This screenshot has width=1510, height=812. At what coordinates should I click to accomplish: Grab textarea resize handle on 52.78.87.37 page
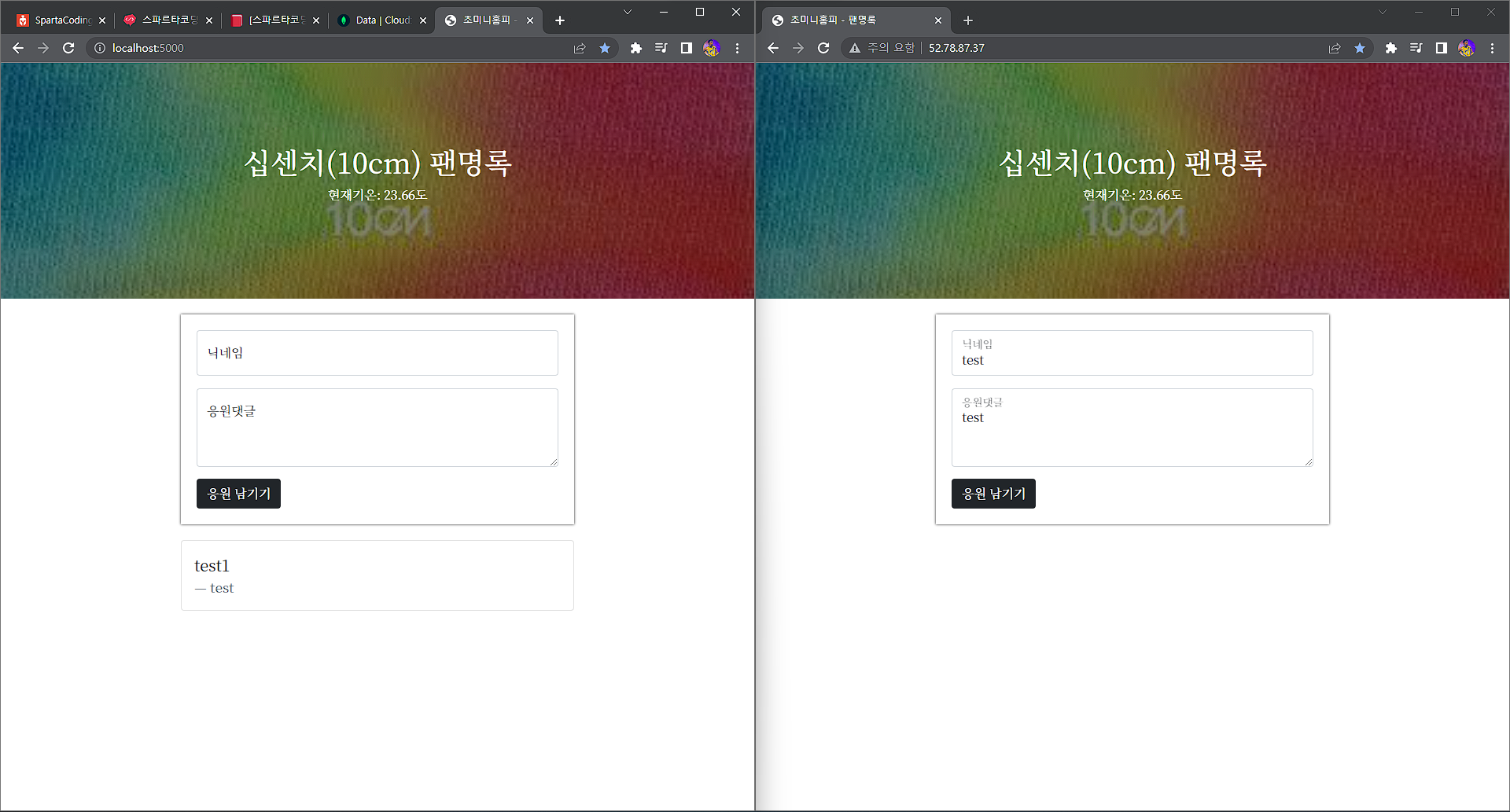[1309, 462]
